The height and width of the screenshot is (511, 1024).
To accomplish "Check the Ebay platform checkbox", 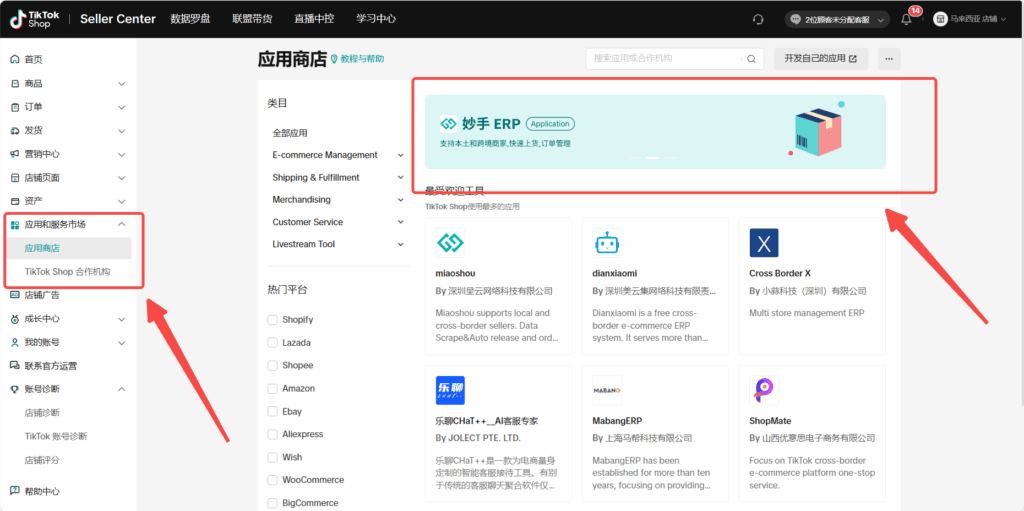I will point(272,412).
